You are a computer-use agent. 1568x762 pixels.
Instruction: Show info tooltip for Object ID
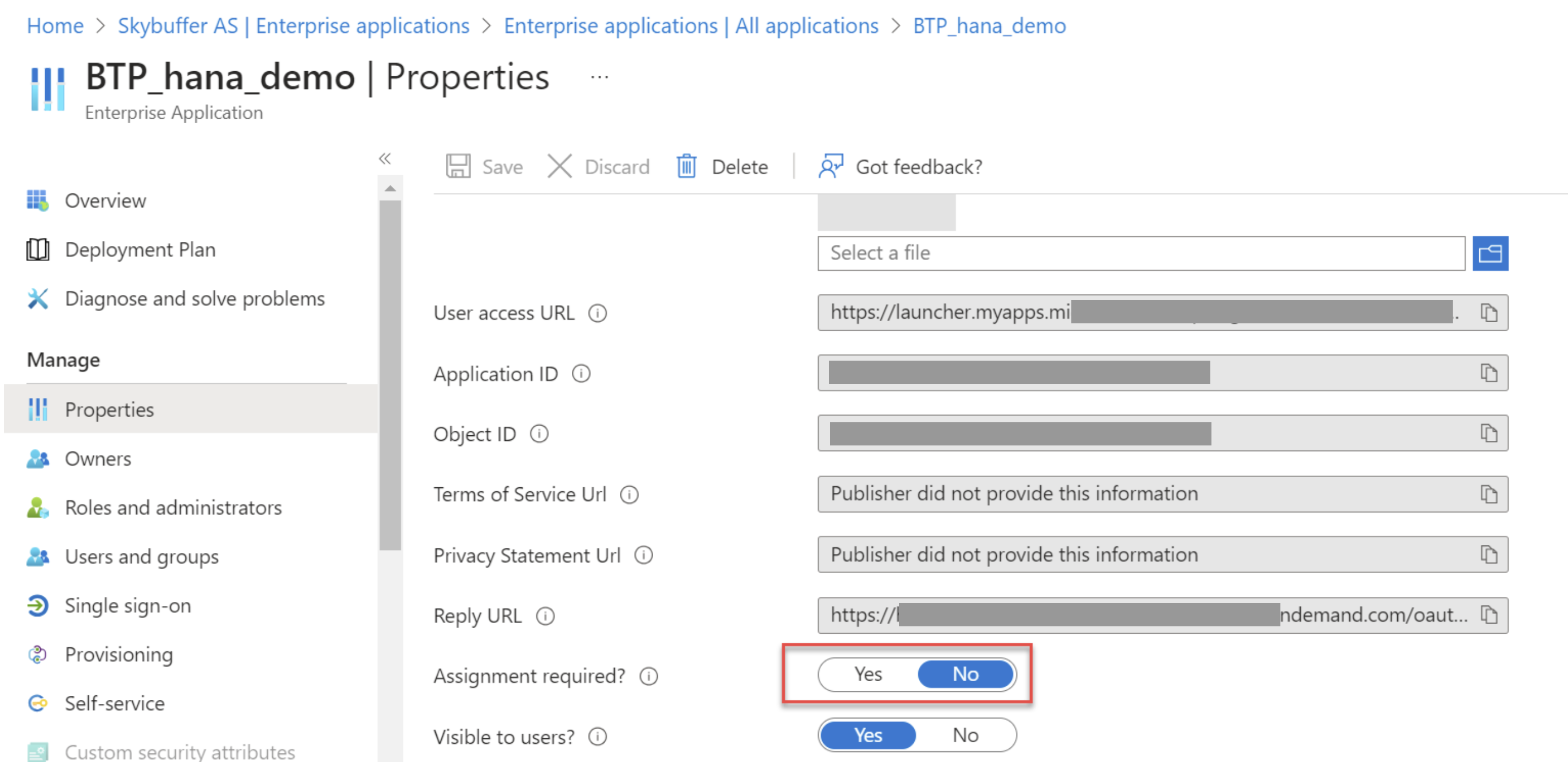coord(538,434)
